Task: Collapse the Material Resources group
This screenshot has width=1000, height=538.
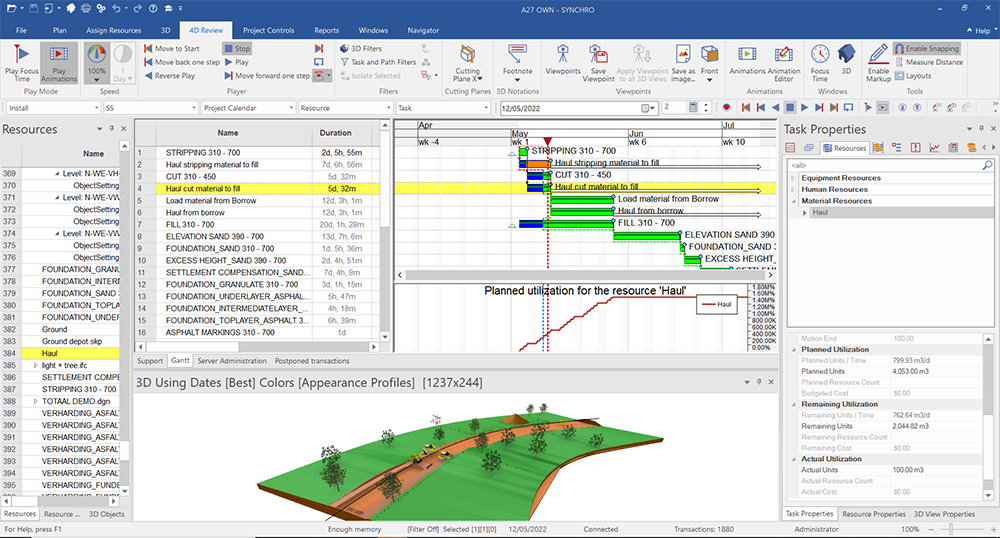Action: [x=794, y=201]
